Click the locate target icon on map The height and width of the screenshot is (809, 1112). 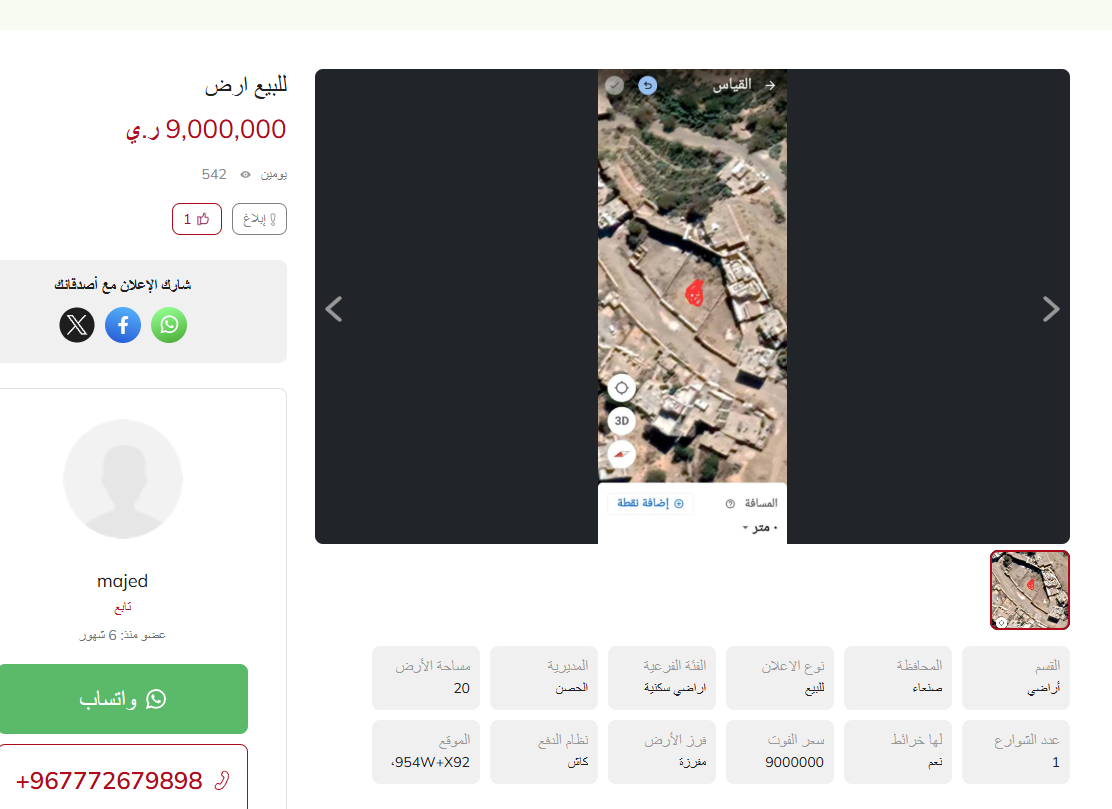(621, 388)
